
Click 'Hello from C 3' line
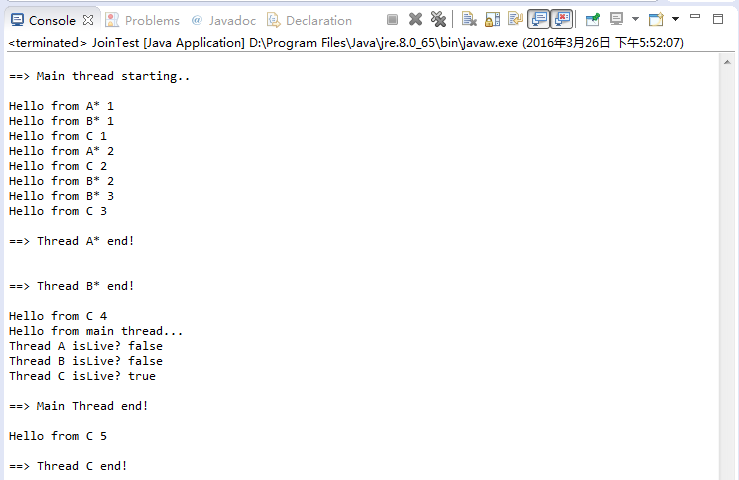coord(58,211)
